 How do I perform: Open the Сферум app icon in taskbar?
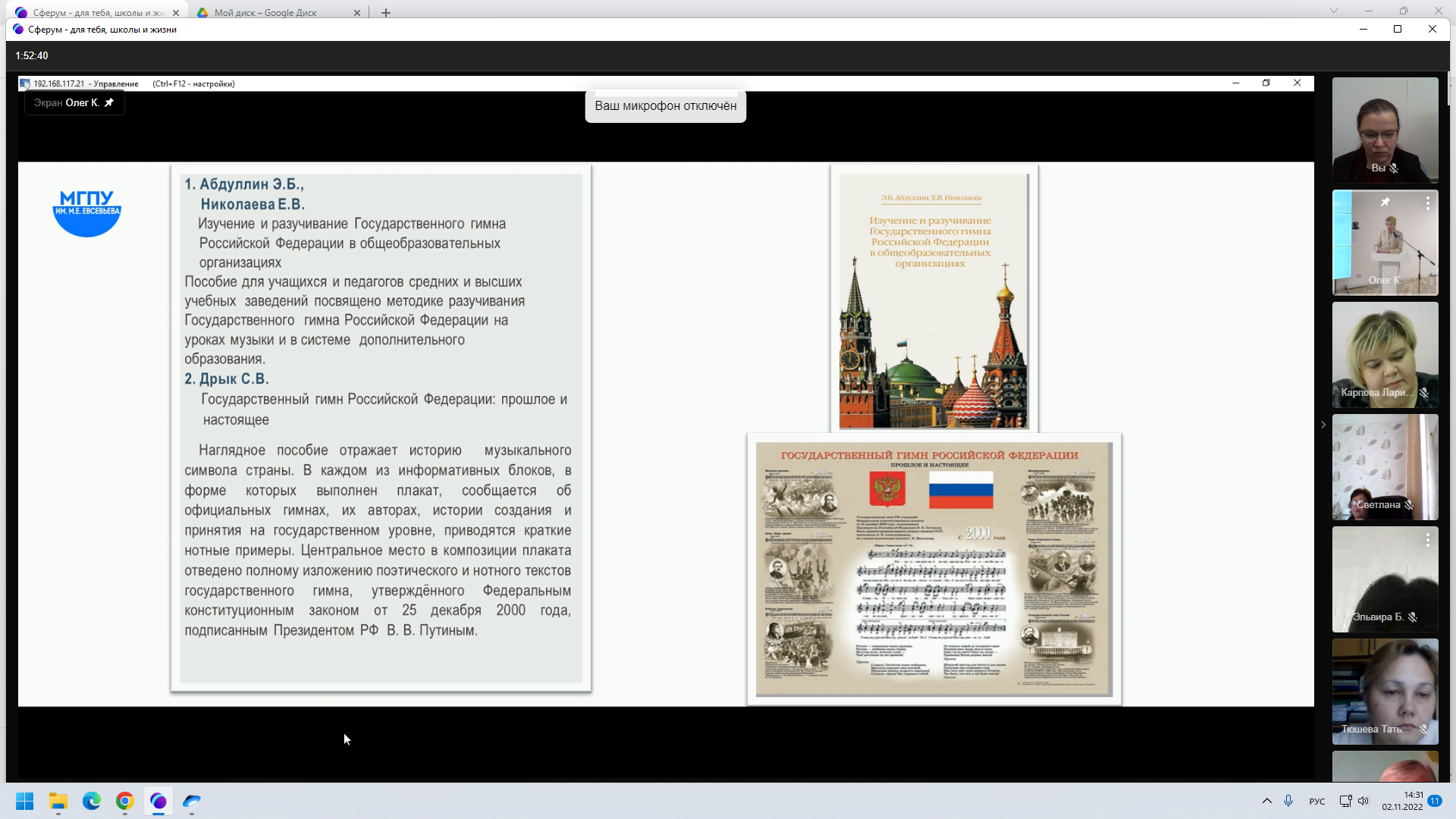158,801
